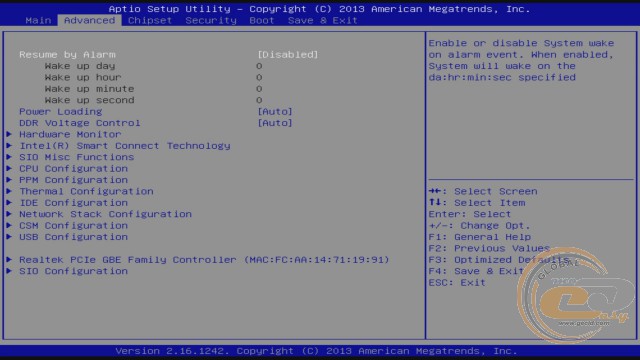The height and width of the screenshot is (360, 640).
Task: Click the 'Enable or disable System wake' help text
Action: (x=521, y=60)
